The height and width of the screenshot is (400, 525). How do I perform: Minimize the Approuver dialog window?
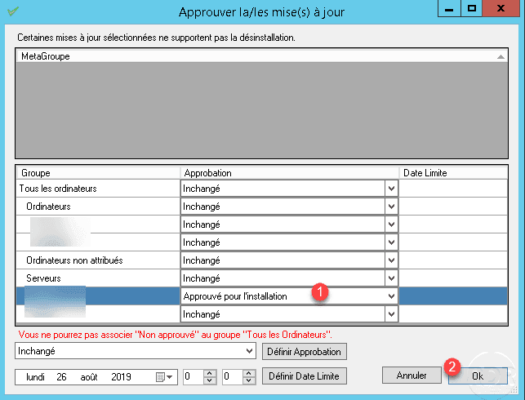449,8
